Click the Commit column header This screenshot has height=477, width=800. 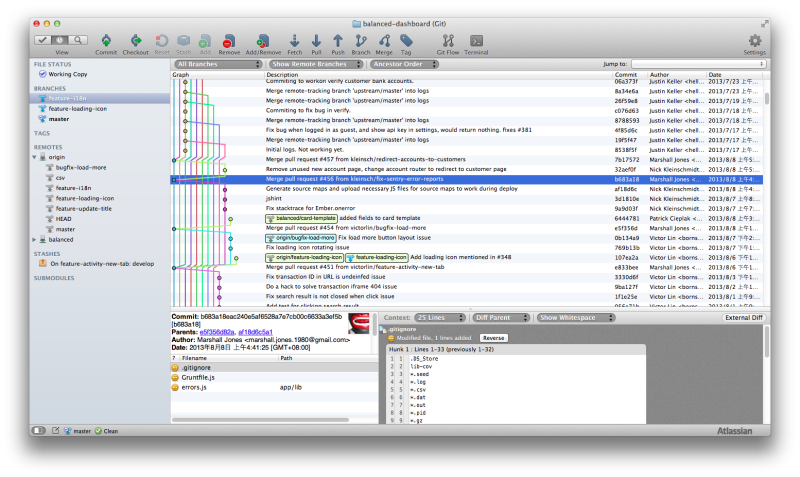630,74
